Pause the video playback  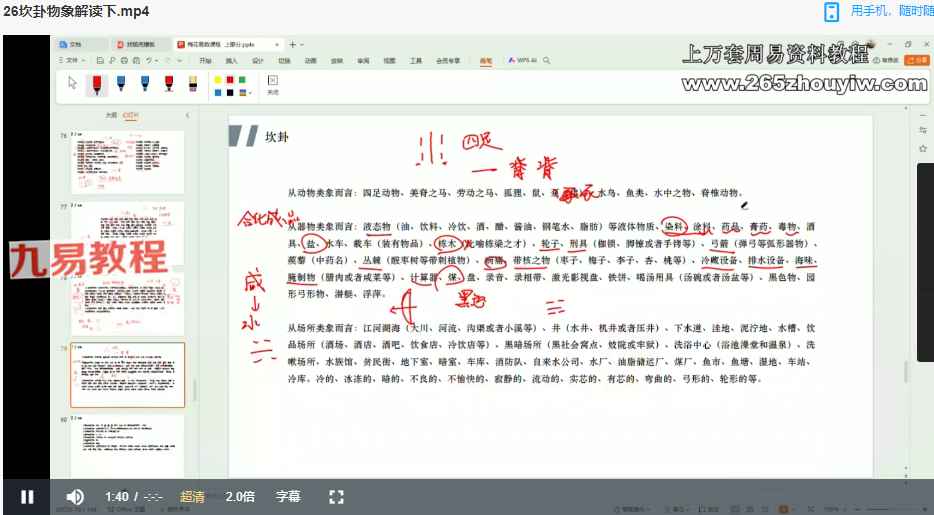[27, 497]
